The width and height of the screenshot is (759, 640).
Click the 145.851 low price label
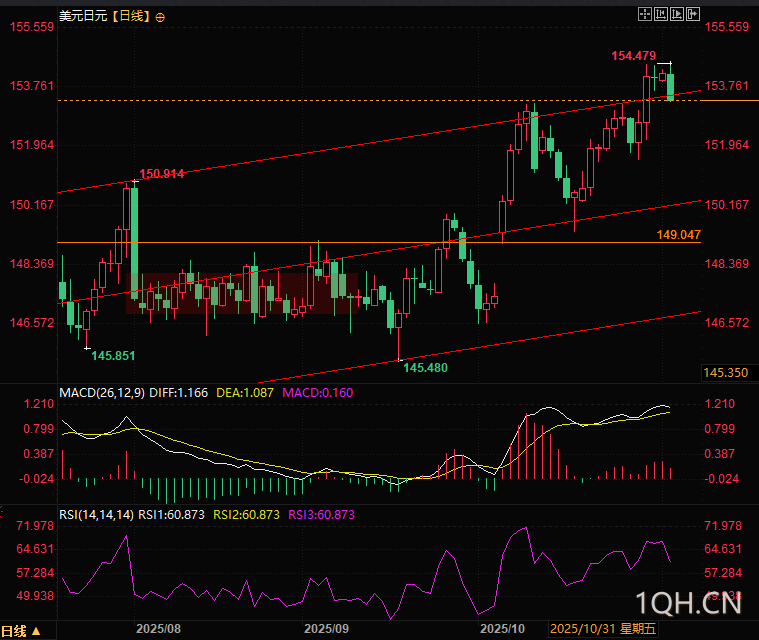click(113, 356)
